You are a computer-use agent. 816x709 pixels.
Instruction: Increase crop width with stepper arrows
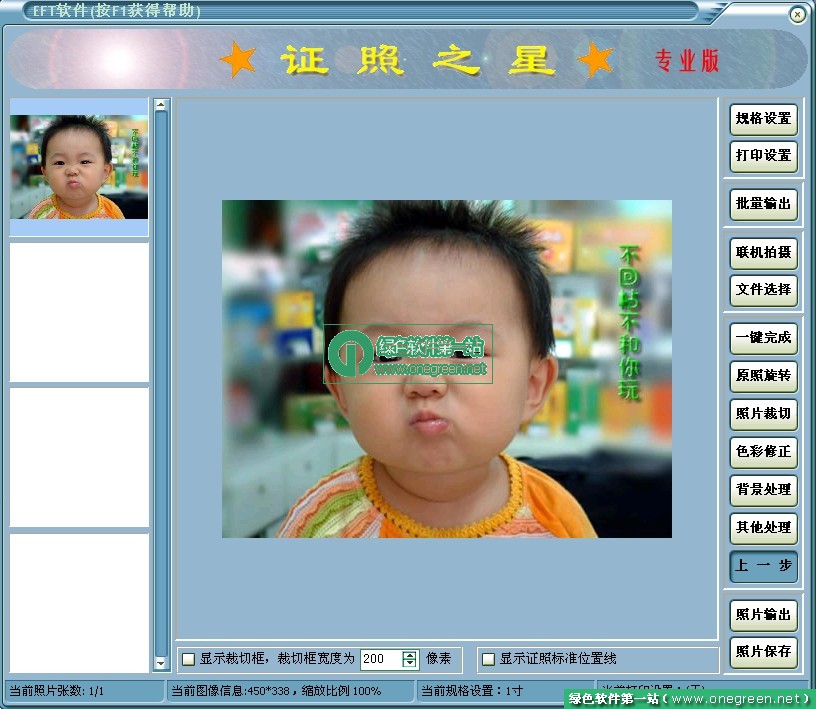(409, 655)
